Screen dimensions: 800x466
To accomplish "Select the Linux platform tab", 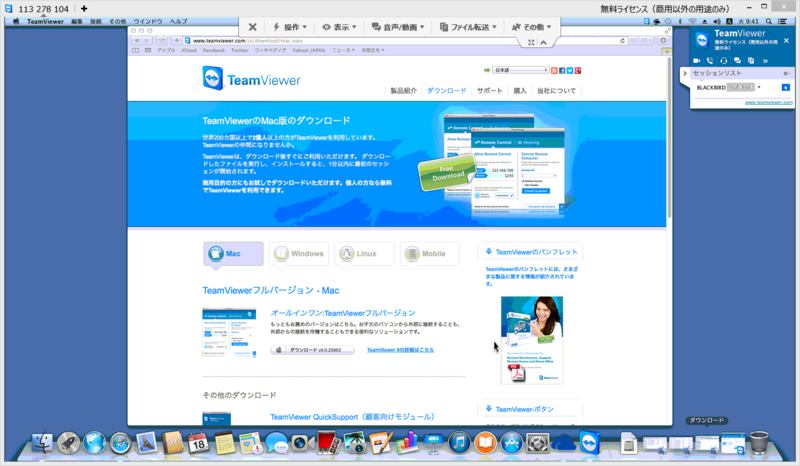I will (x=364, y=254).
